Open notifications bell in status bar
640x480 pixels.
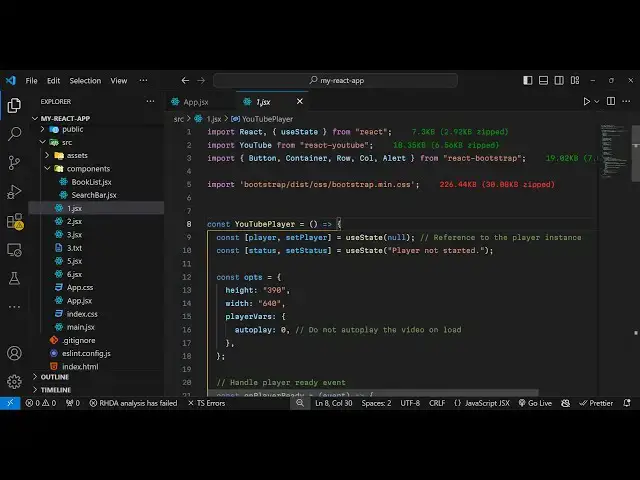(x=627, y=403)
